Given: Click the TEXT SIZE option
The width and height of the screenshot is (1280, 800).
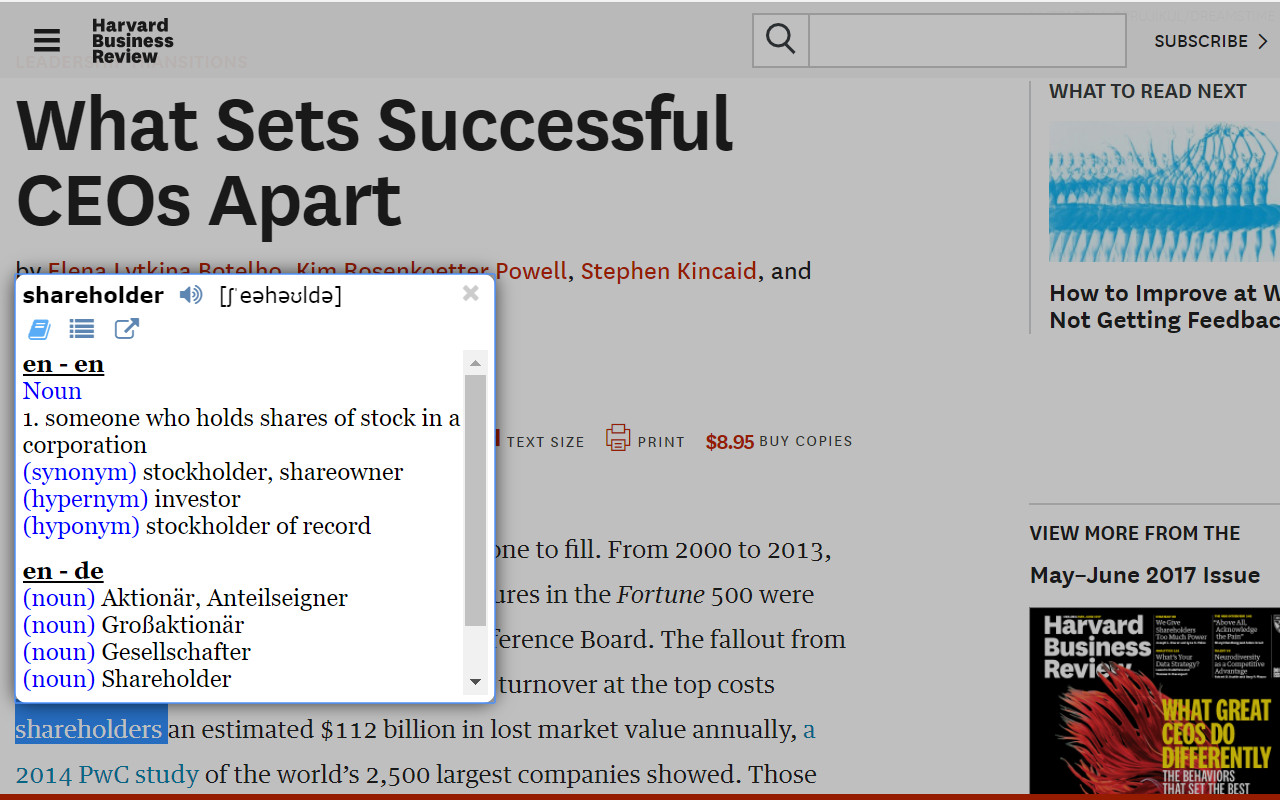Looking at the screenshot, I should pos(545,441).
